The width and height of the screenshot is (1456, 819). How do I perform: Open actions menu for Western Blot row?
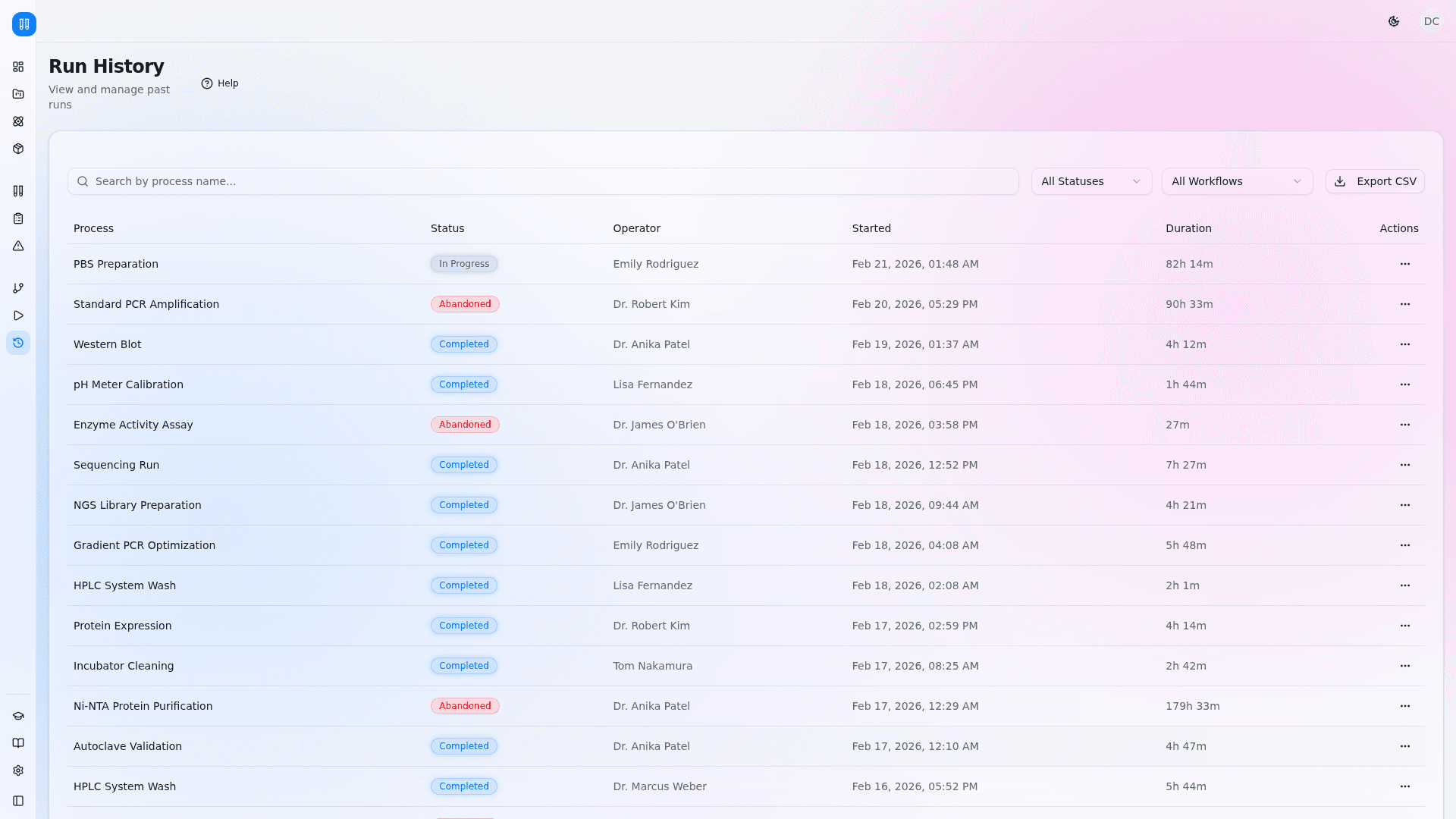(x=1404, y=344)
